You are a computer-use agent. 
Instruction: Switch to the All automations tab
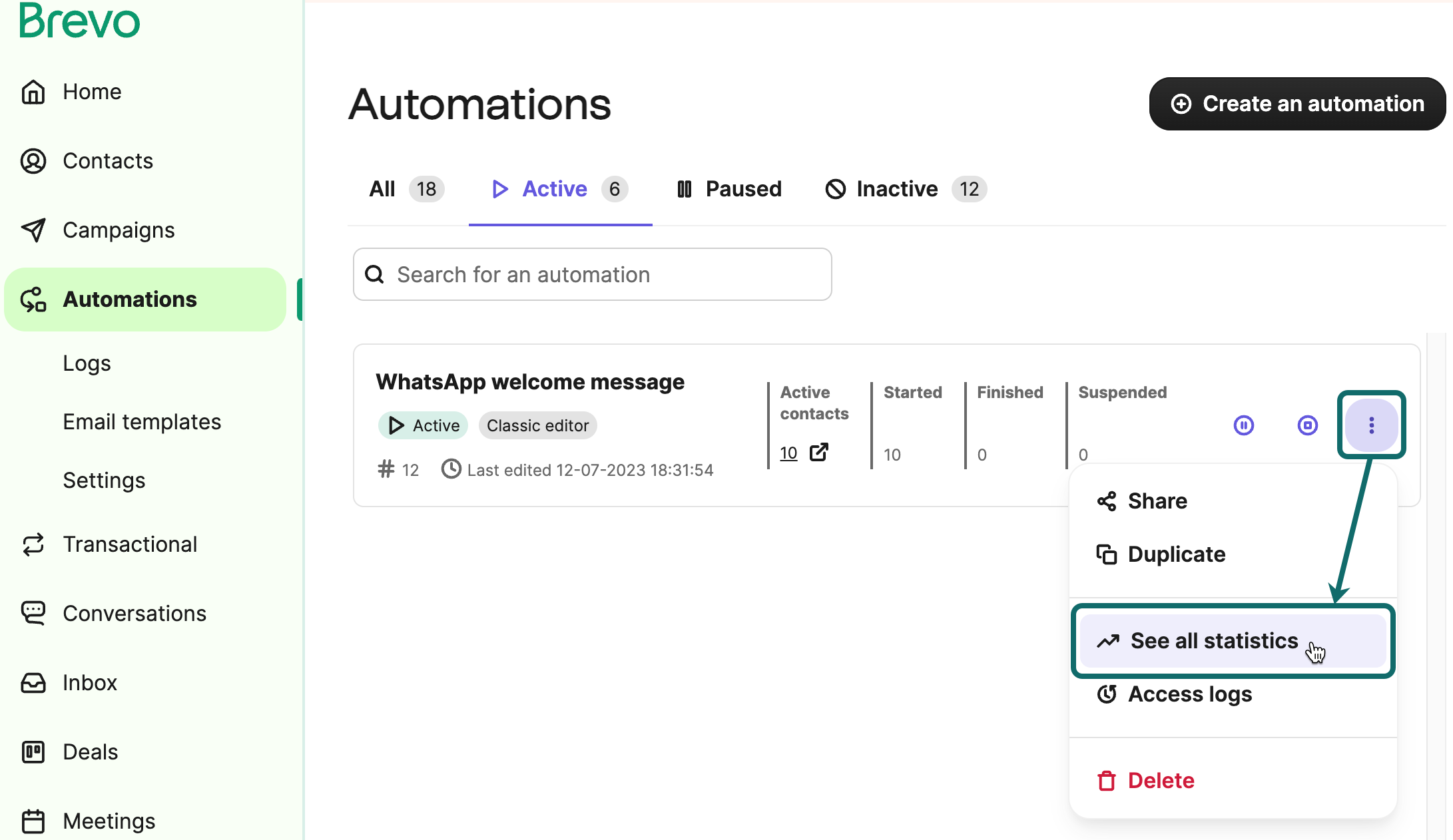point(382,189)
